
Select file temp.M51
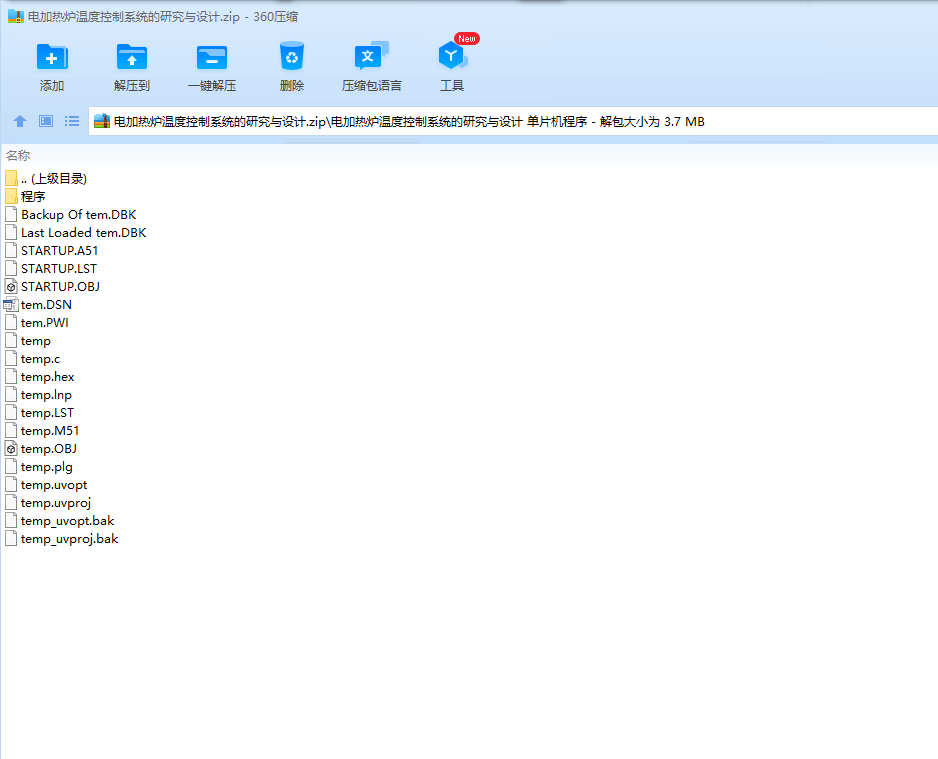click(x=50, y=431)
